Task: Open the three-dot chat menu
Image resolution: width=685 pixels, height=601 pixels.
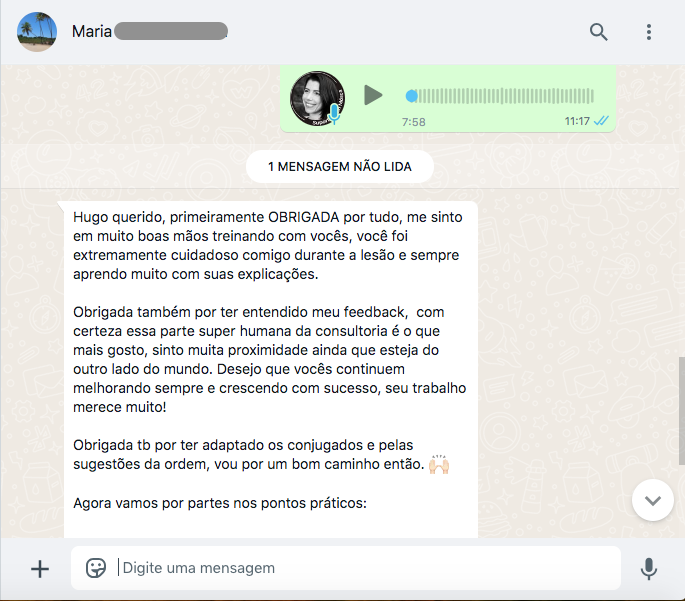Action: coord(649,32)
